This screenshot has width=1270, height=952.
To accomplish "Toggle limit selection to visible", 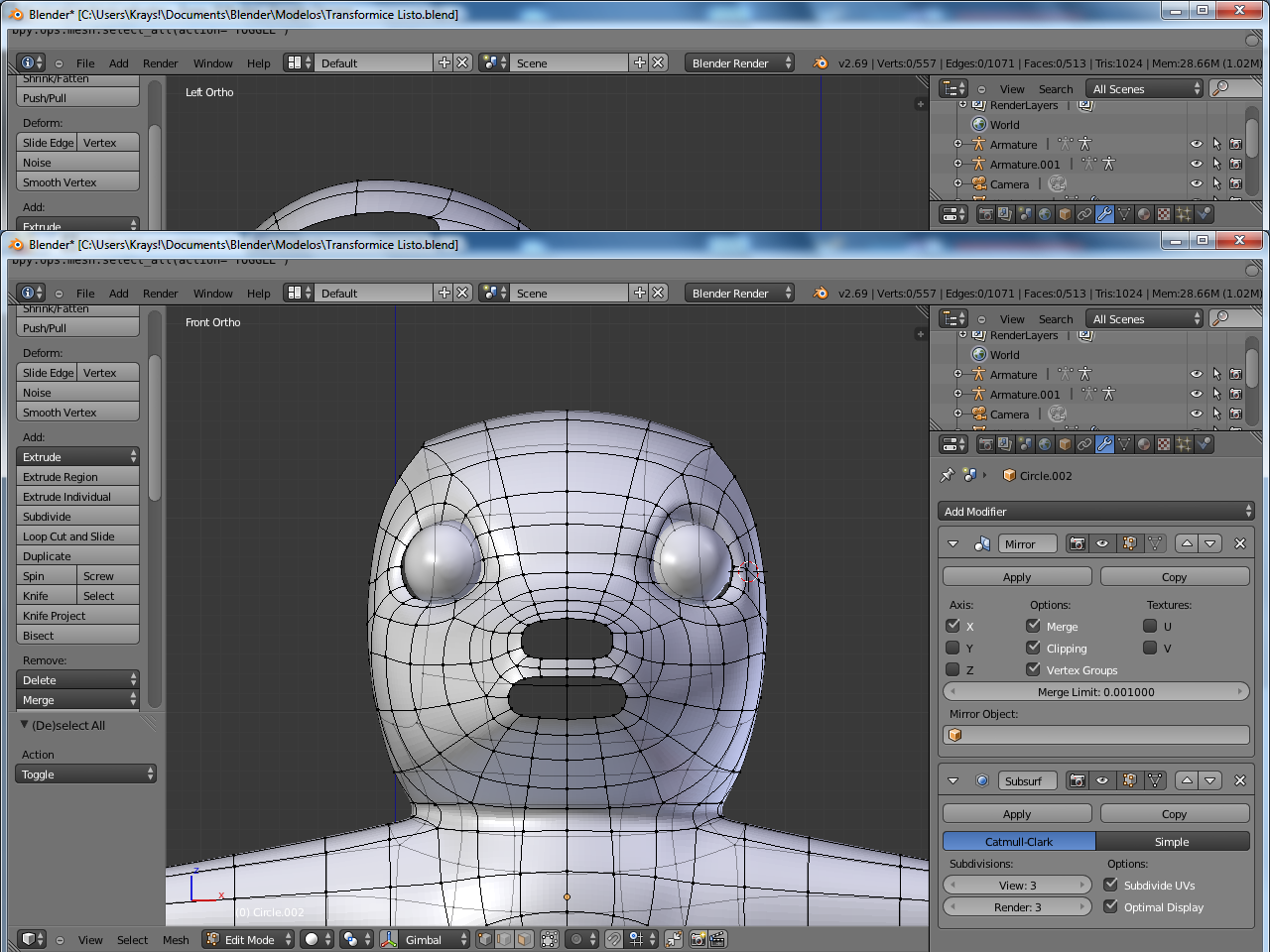I will [x=550, y=939].
